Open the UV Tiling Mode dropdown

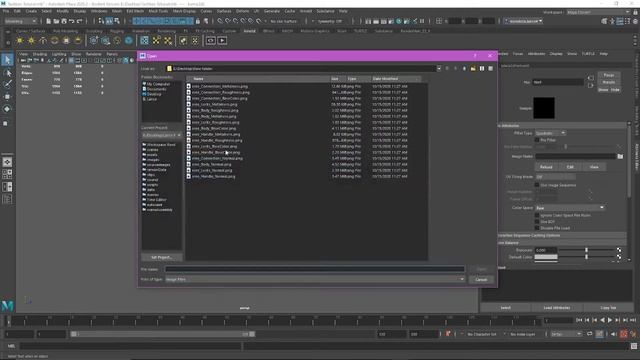pyautogui.click(x=555, y=177)
